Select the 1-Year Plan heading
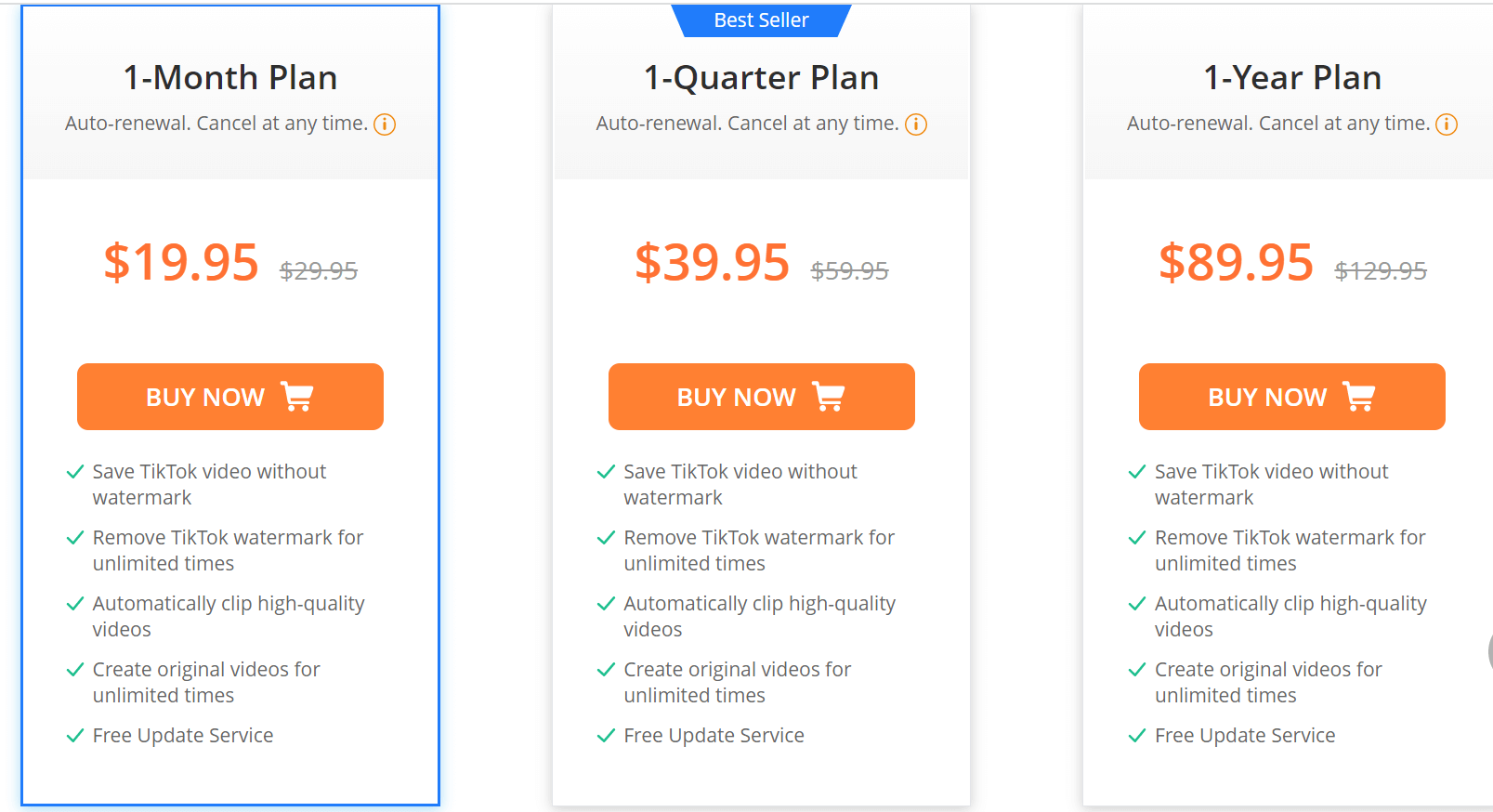 (x=1292, y=78)
